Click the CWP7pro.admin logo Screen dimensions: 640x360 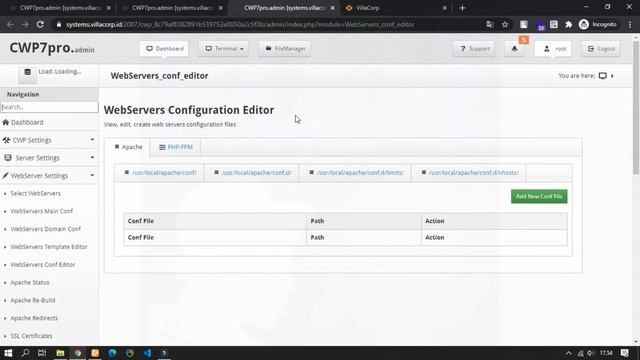52,48
